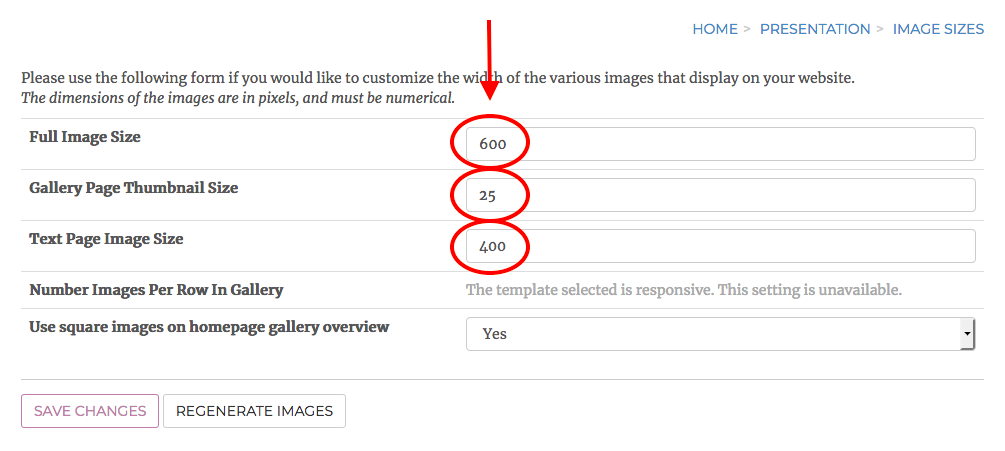Focus the Full Image Size field
Viewport: 1005px width, 451px height.
[x=720, y=144]
